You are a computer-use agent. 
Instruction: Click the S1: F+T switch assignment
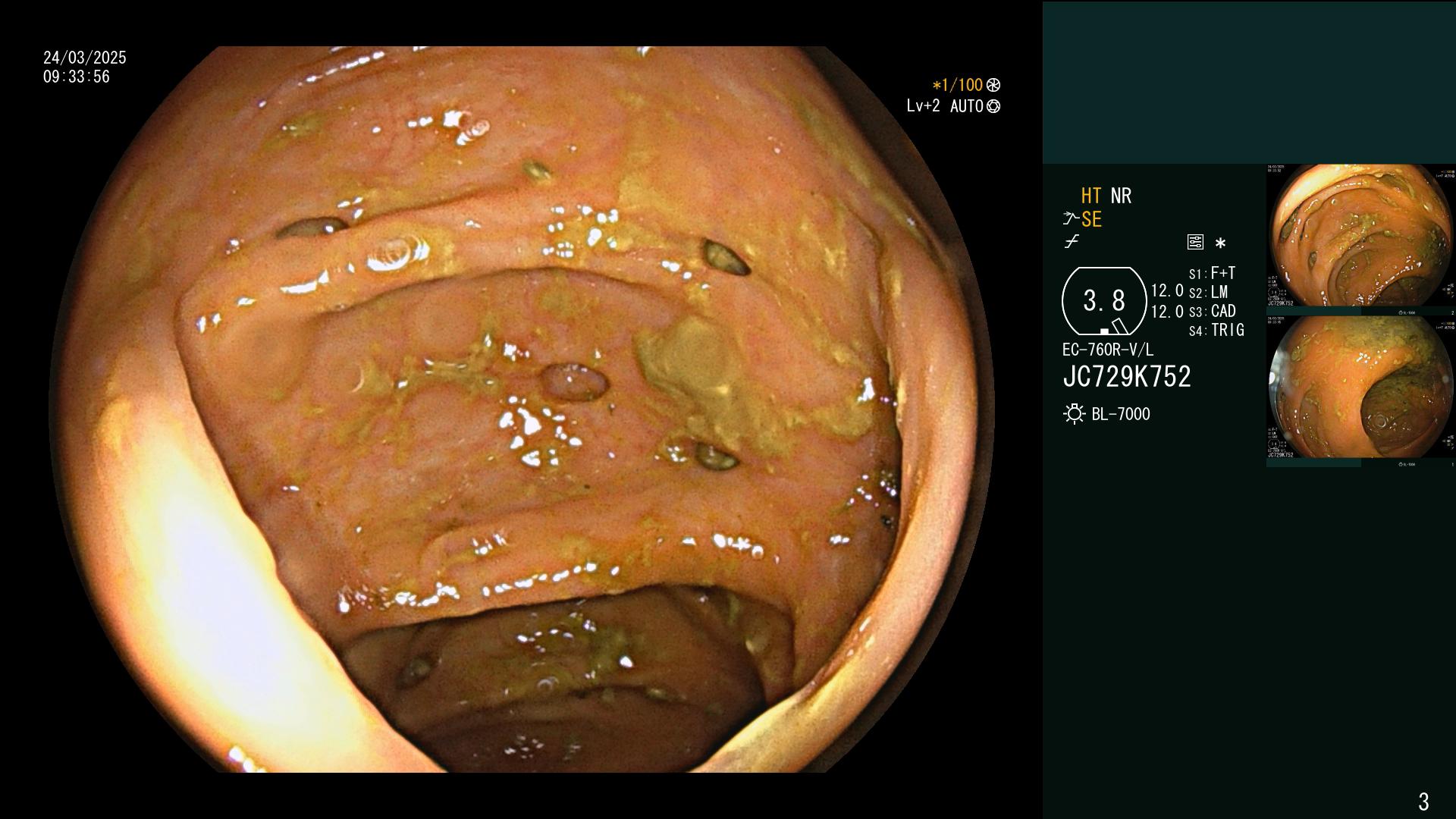1212,273
